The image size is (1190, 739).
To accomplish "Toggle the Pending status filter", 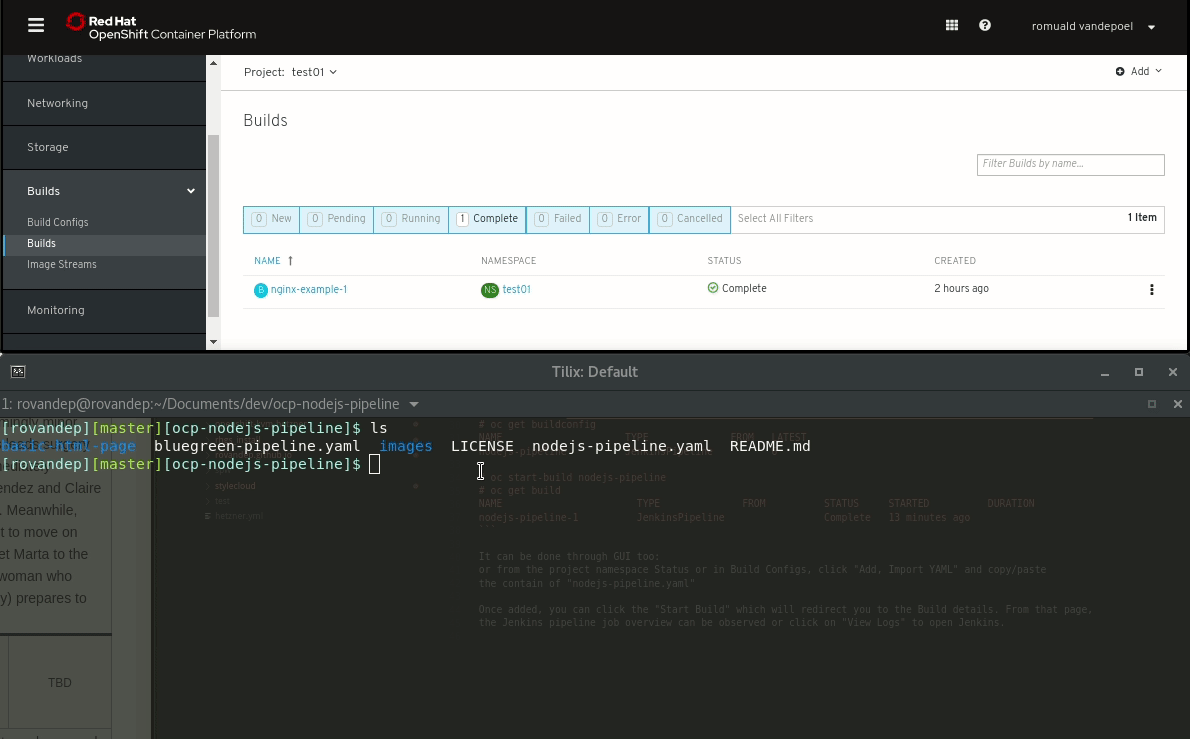I will [x=337, y=219].
